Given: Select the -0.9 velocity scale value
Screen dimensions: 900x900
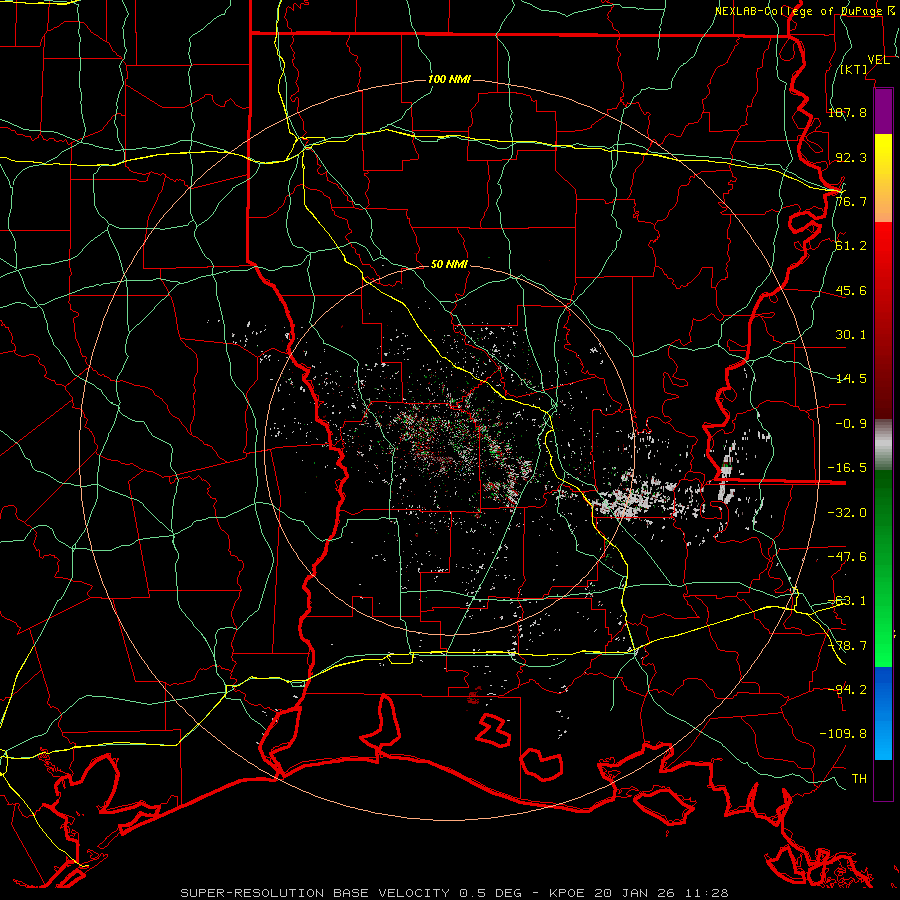Looking at the screenshot, I should pos(851,424).
